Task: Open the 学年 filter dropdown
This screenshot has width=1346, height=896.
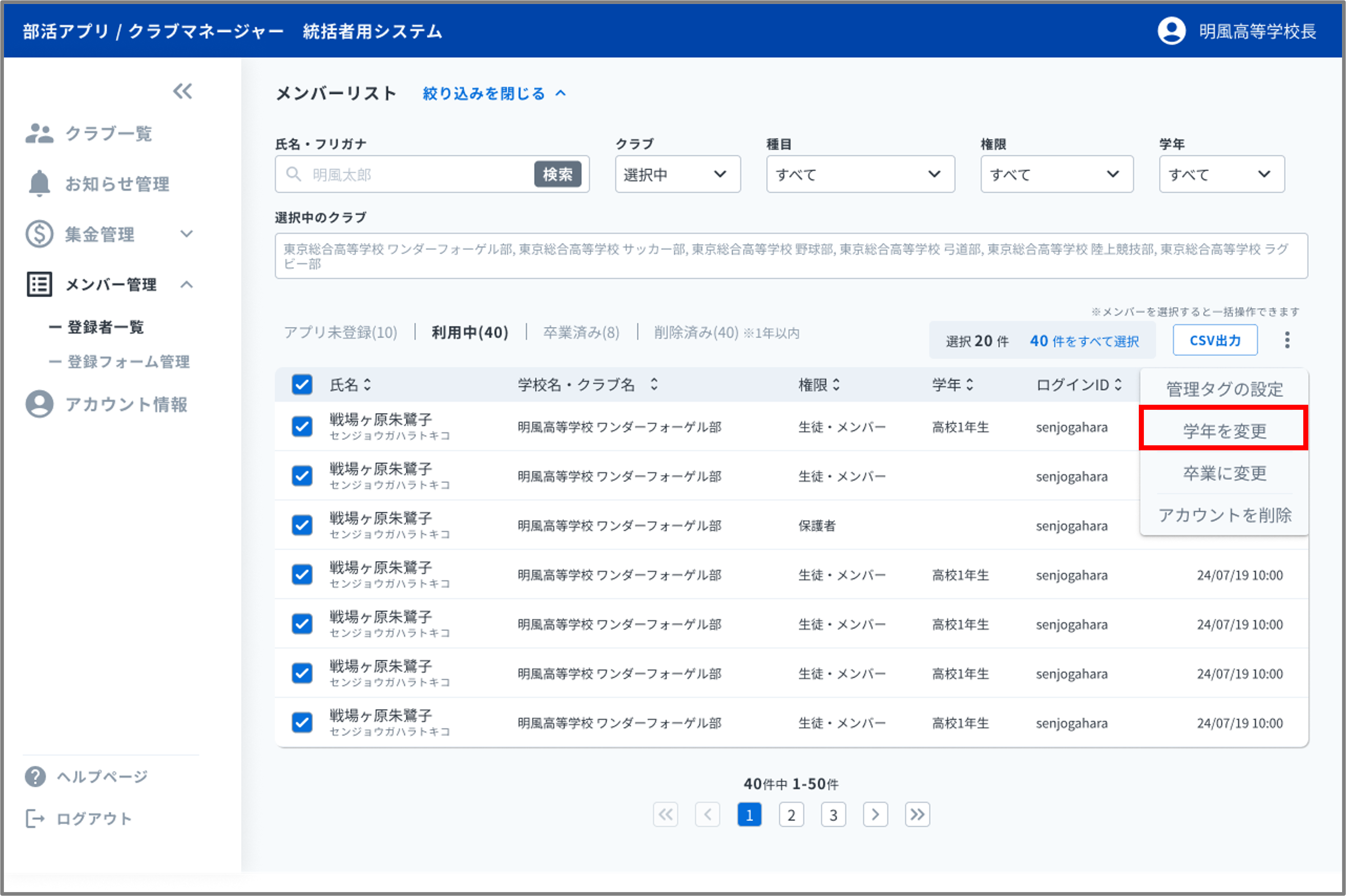Action: click(x=1222, y=174)
